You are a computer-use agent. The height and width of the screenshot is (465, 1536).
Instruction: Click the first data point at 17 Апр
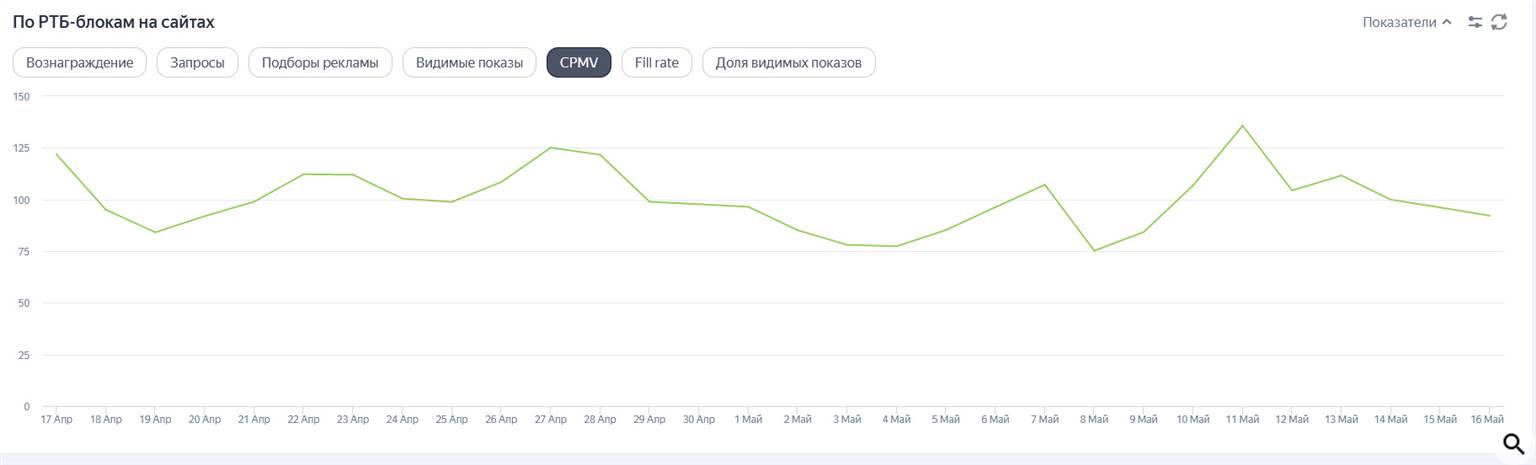click(x=56, y=154)
